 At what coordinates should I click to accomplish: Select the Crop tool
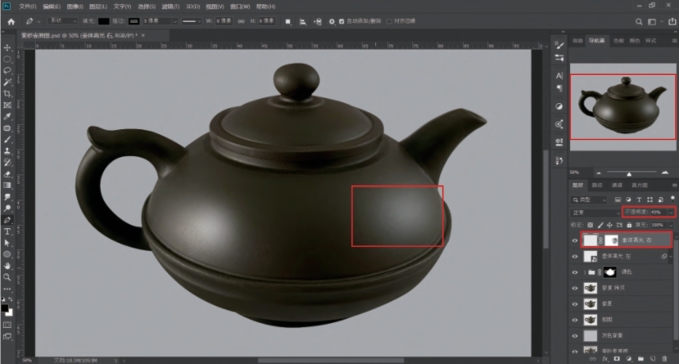point(7,94)
